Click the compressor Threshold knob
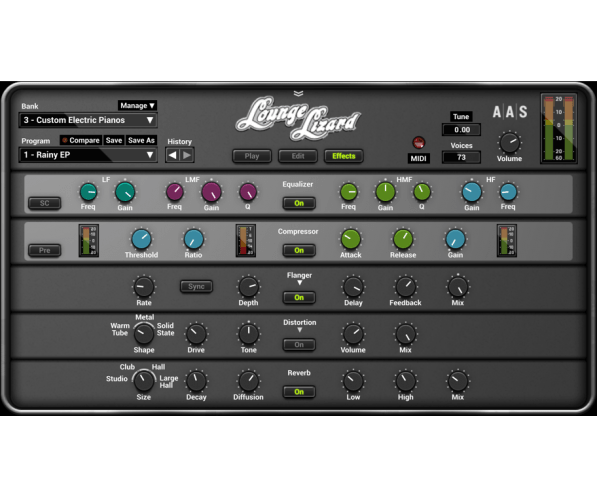597x497 pixels. coord(141,239)
